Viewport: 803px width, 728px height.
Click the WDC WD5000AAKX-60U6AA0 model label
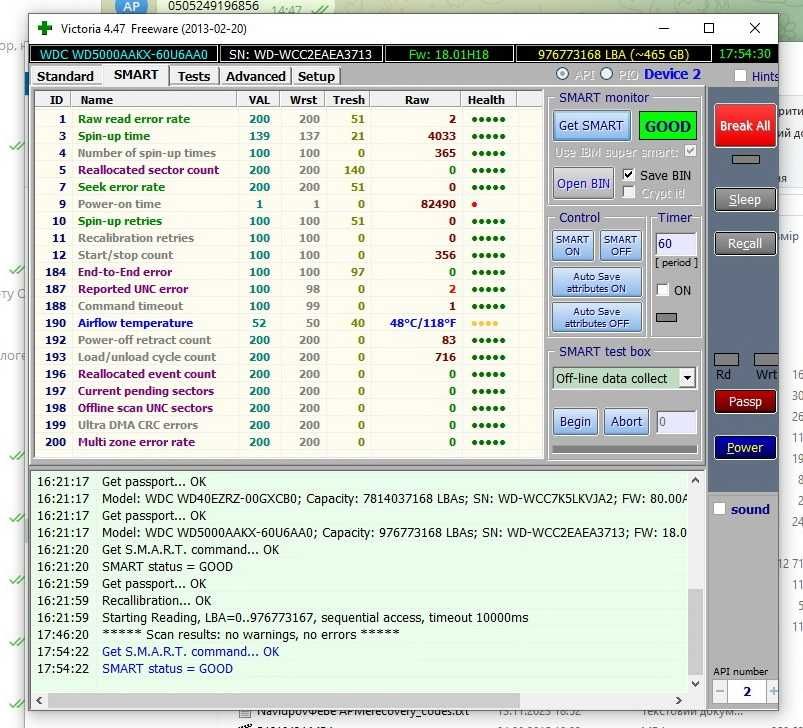[x=124, y=54]
